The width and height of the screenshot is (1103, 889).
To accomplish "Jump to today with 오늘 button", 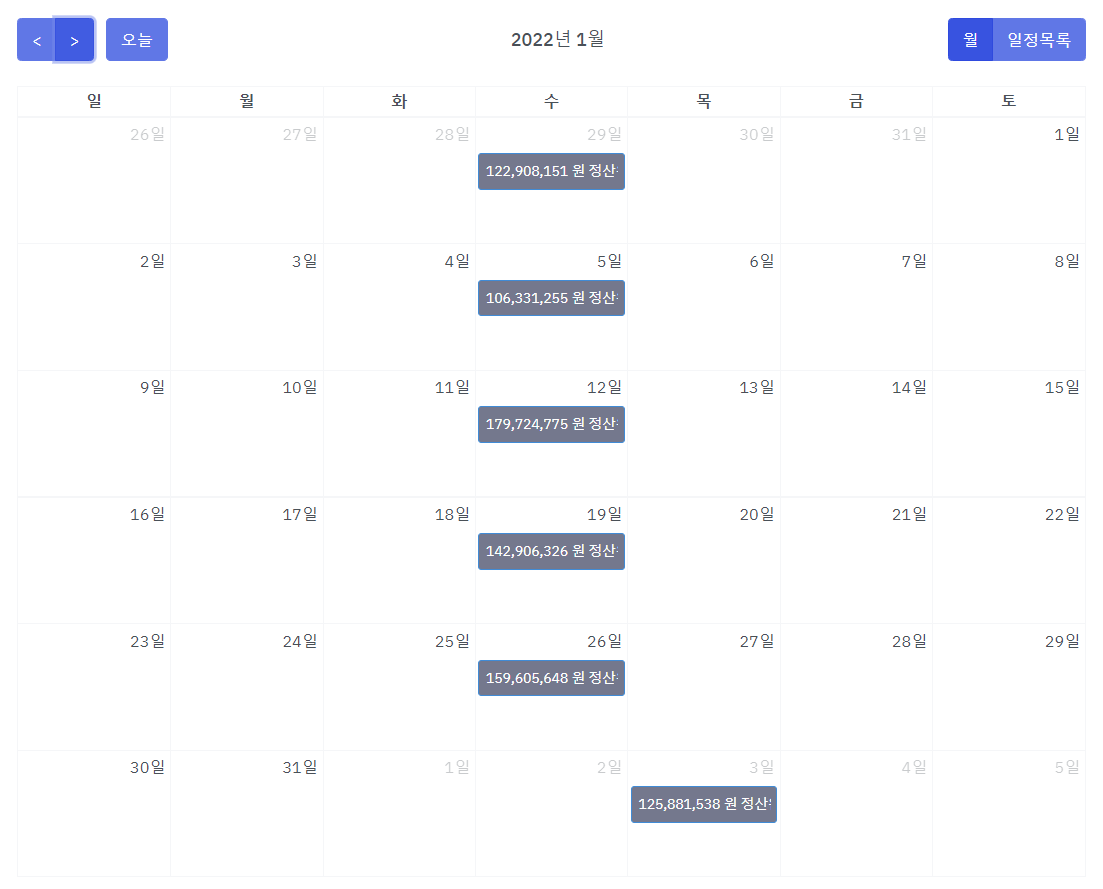I will coord(137,40).
